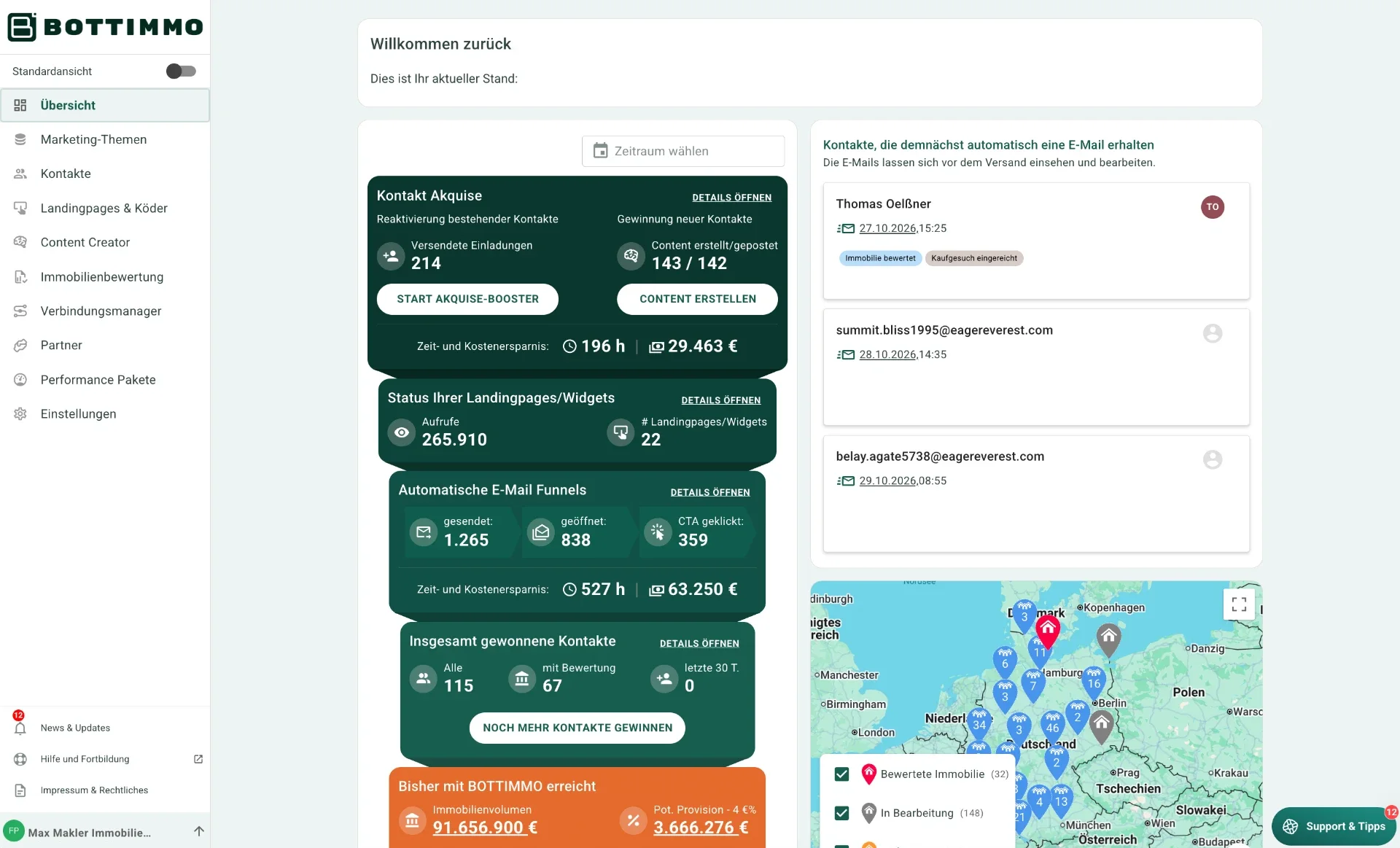Image resolution: width=1400 pixels, height=848 pixels.
Task: Click CONTENT ERSTELLEN button
Action: (697, 299)
